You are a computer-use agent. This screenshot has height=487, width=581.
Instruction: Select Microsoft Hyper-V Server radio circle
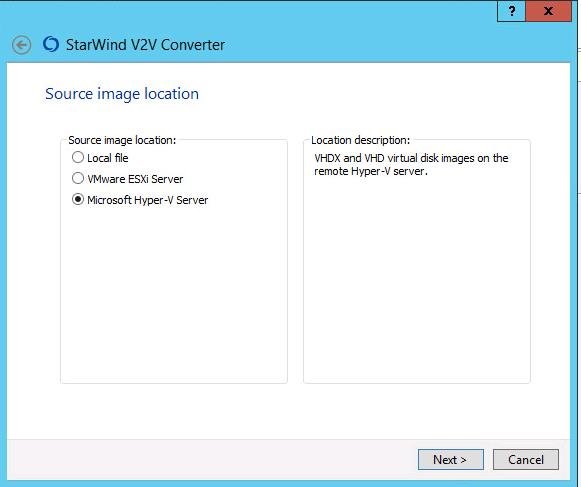(78, 200)
